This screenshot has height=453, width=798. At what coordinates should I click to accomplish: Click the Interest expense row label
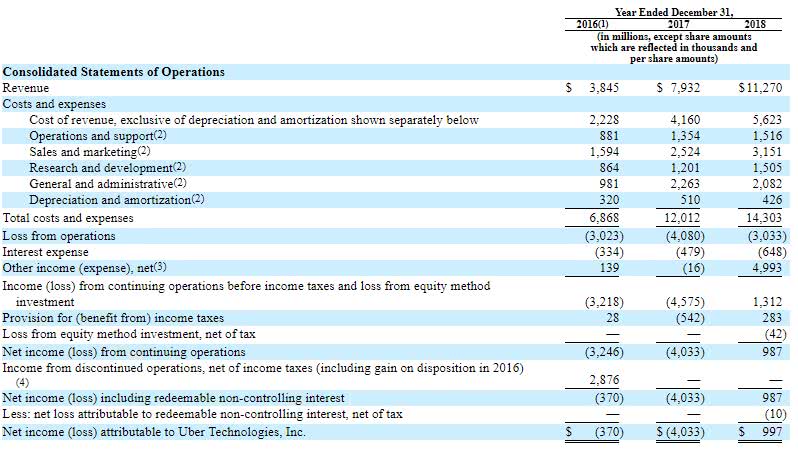click(45, 252)
